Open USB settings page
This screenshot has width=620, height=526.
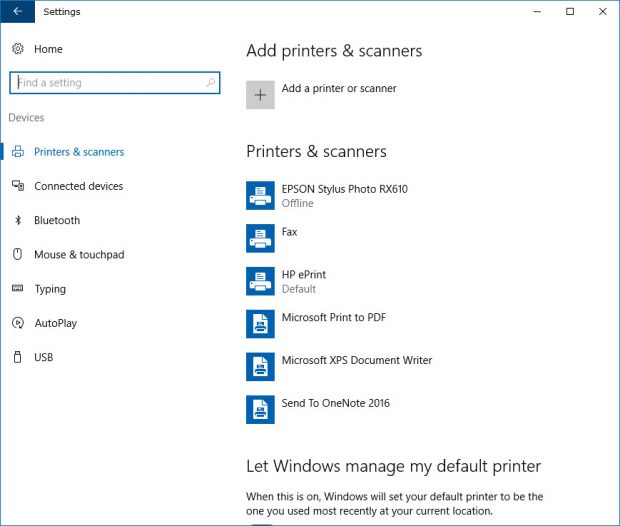pos(43,357)
